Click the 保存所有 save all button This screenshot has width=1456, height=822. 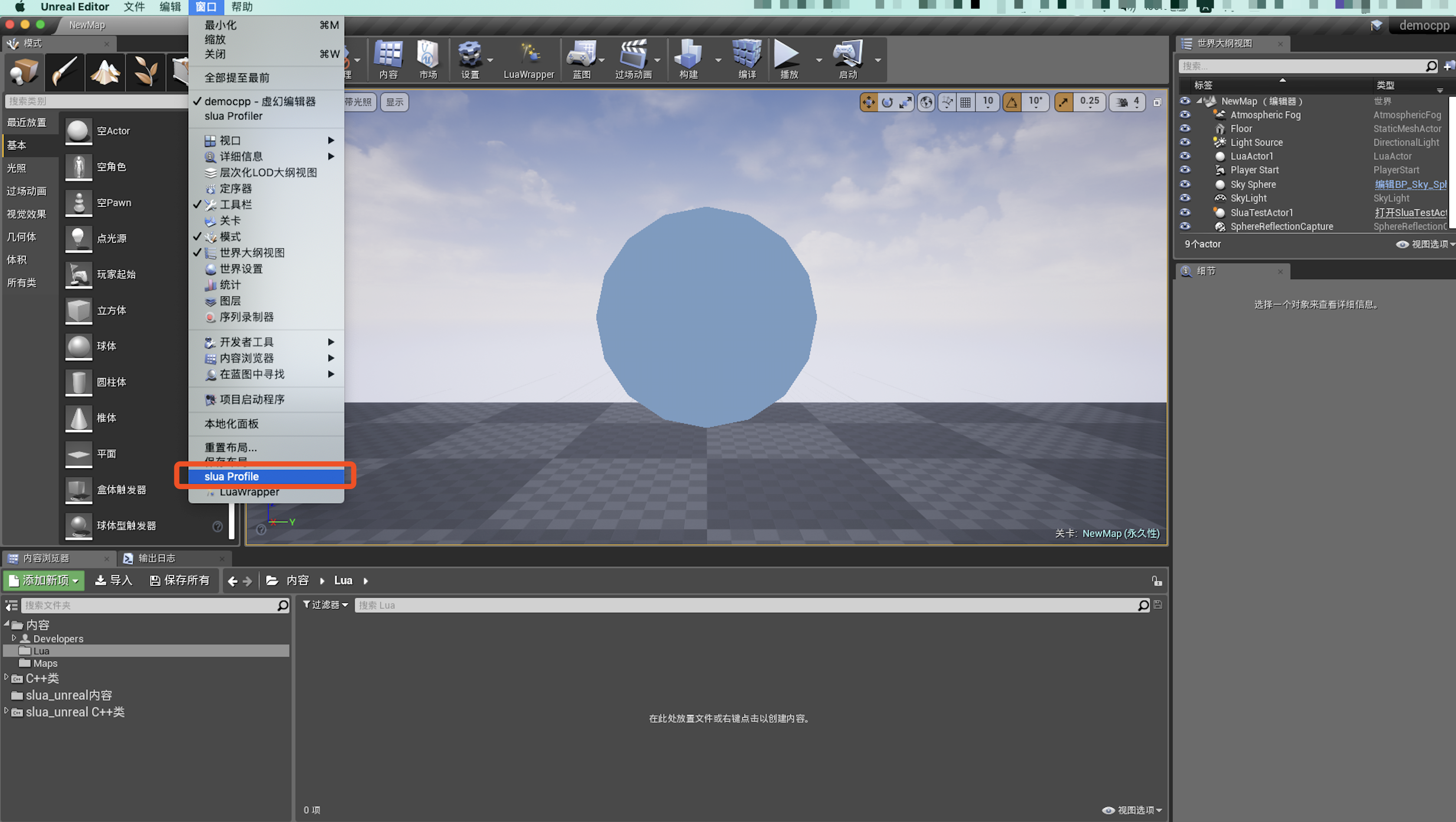coord(180,581)
